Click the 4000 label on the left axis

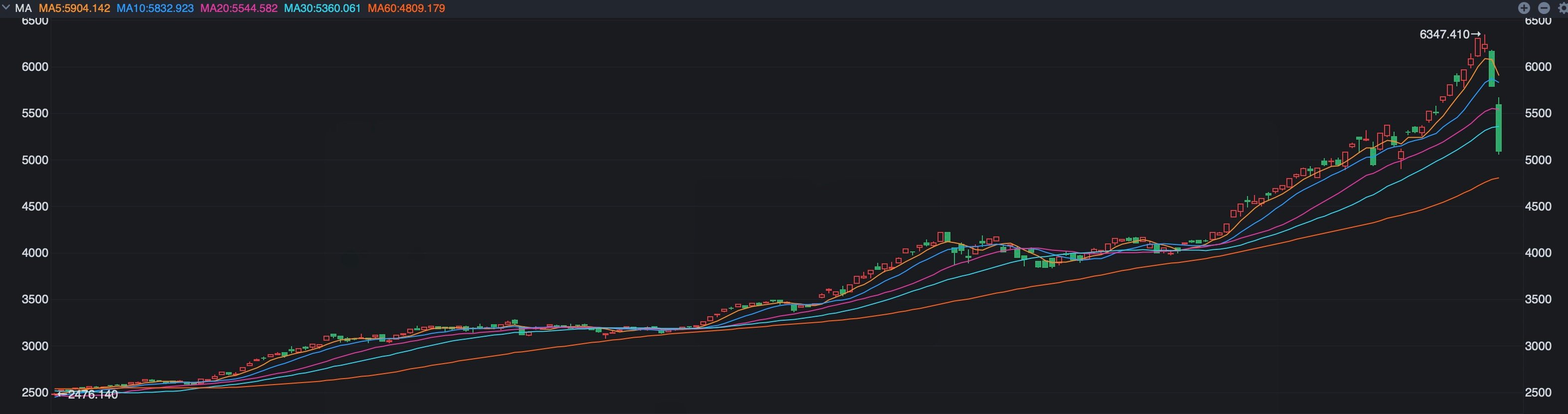(35, 253)
